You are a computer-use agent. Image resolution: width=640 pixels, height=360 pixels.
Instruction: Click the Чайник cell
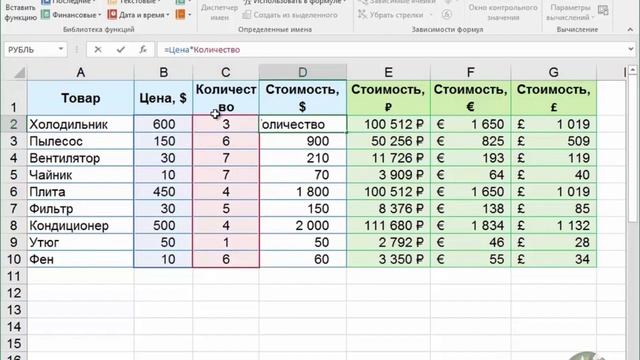80,175
